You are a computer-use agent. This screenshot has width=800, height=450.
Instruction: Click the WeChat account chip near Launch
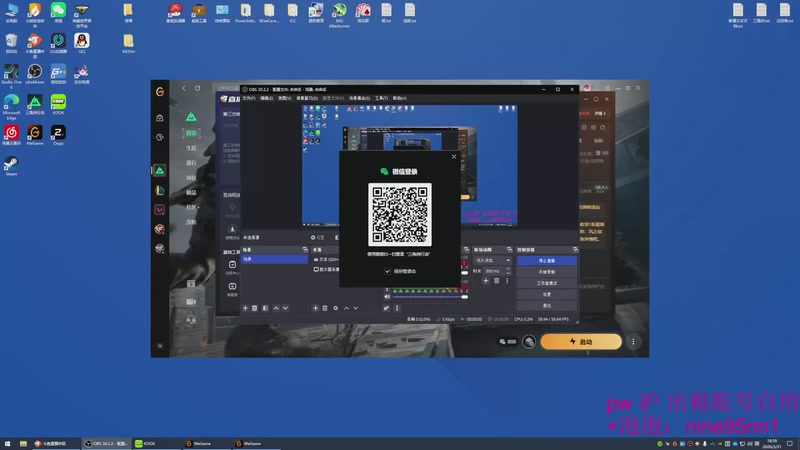[508, 342]
